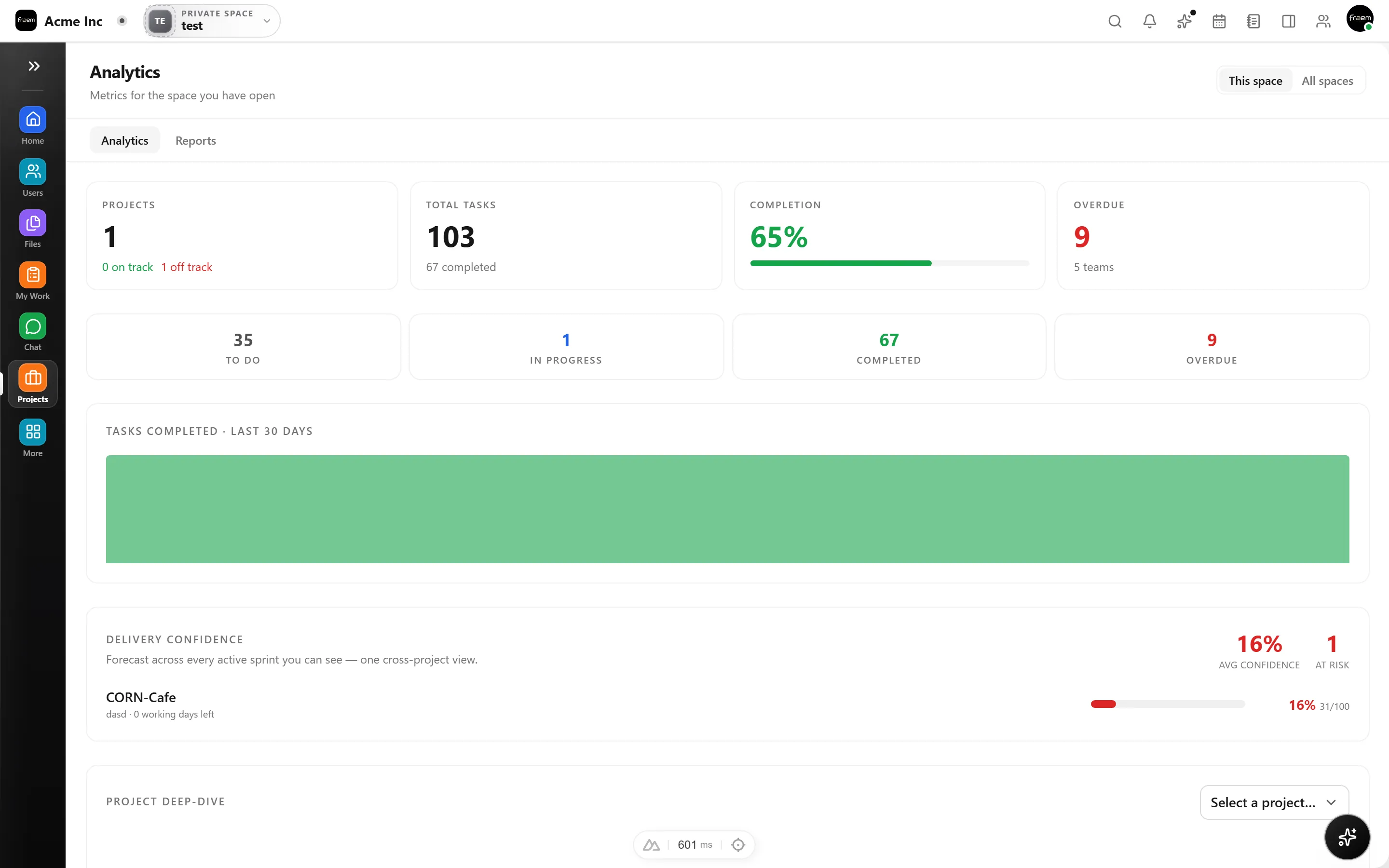1389x868 pixels.
Task: Open Files in the sidebar
Action: pyautogui.click(x=33, y=229)
